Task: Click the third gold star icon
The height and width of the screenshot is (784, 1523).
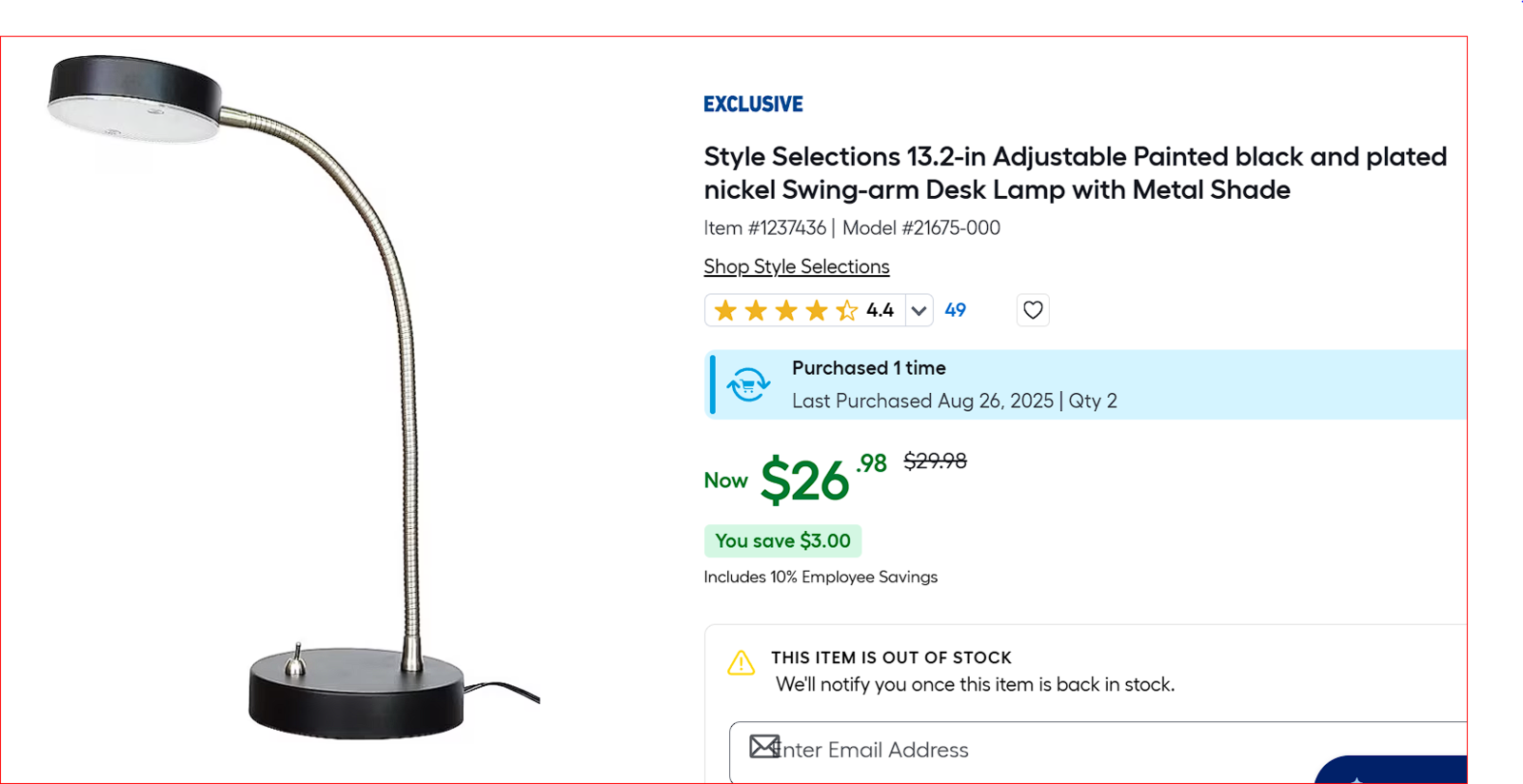Action: 786,310
